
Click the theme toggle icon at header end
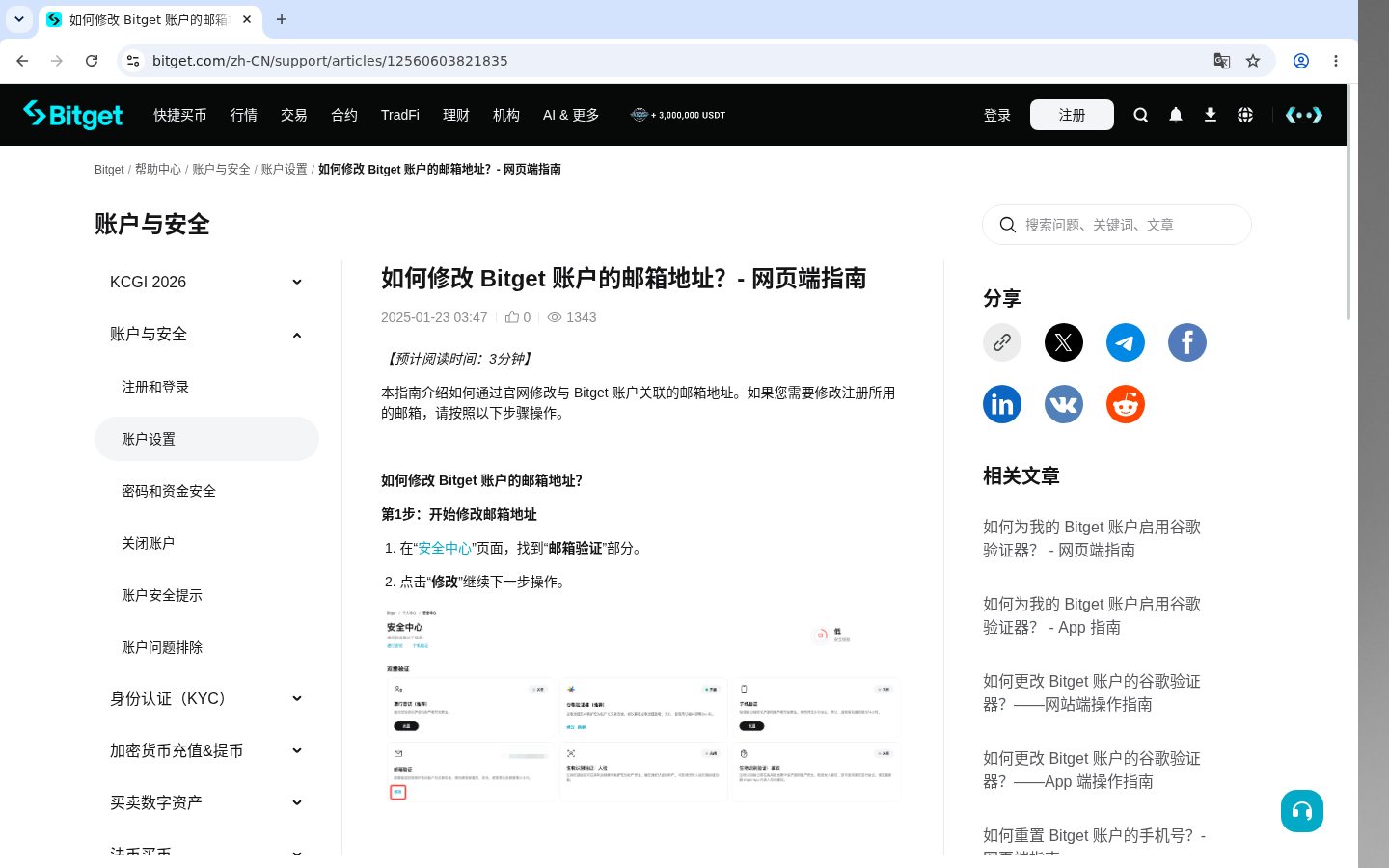pyautogui.click(x=1304, y=115)
